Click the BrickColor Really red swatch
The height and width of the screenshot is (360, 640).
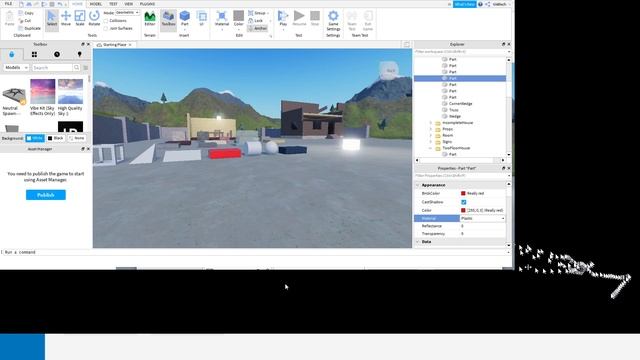coord(463,193)
